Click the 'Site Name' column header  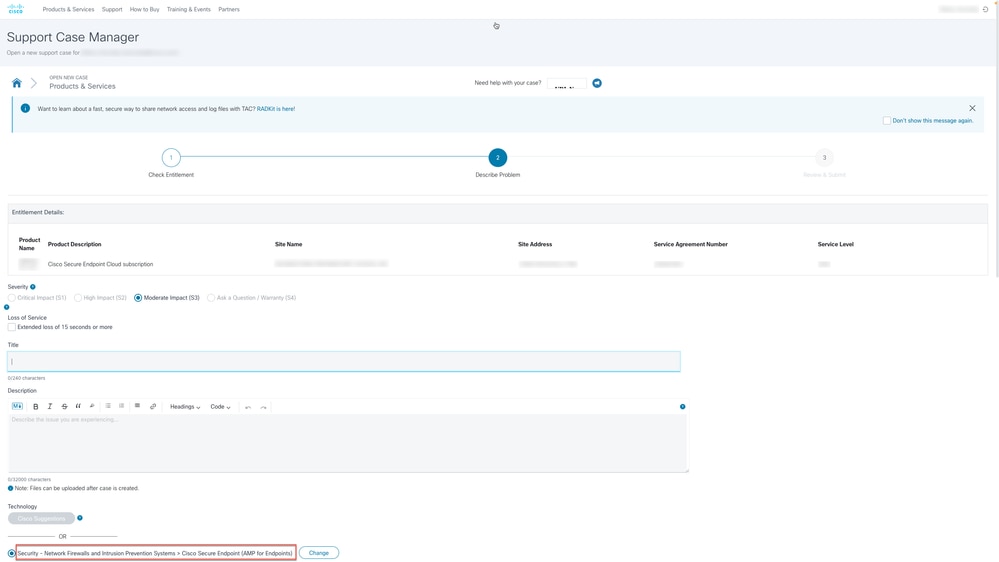coord(289,244)
